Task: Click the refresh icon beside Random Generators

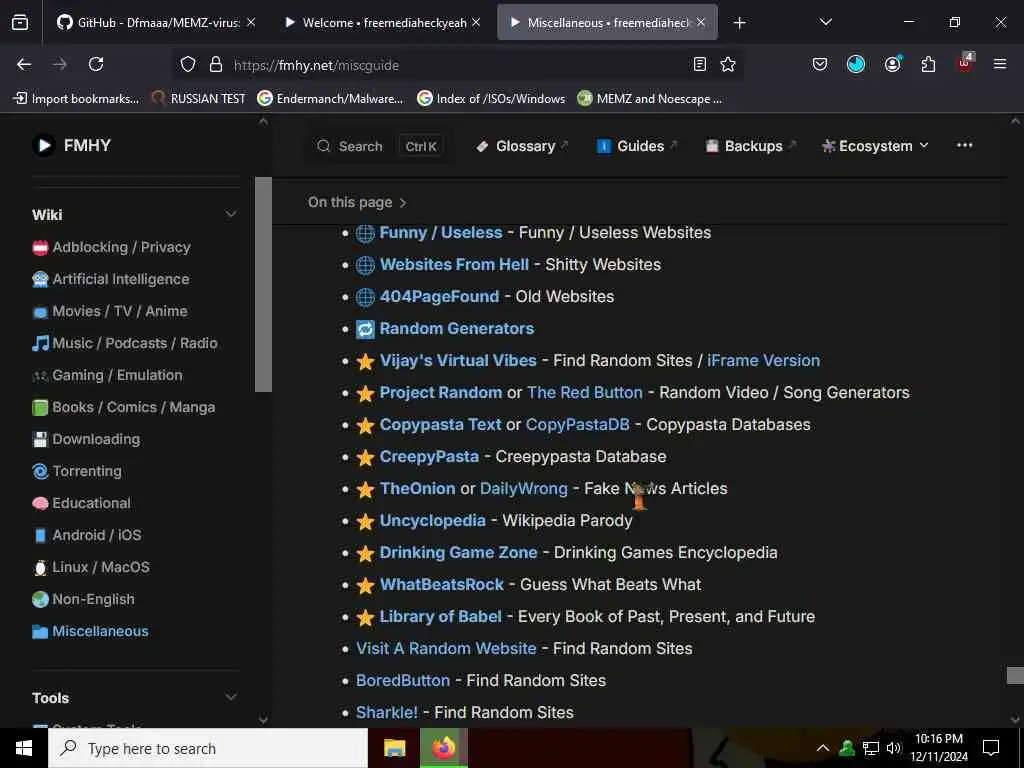Action: pyautogui.click(x=365, y=329)
